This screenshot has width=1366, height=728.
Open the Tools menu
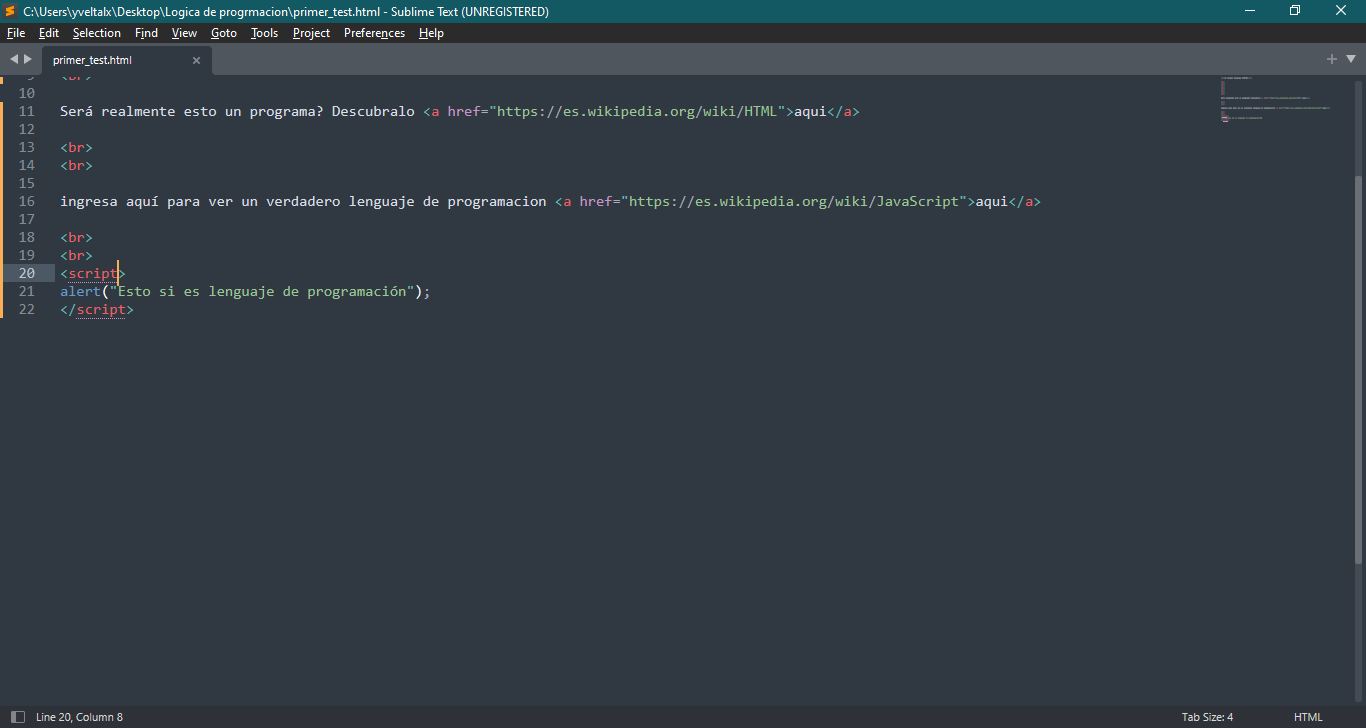point(264,33)
